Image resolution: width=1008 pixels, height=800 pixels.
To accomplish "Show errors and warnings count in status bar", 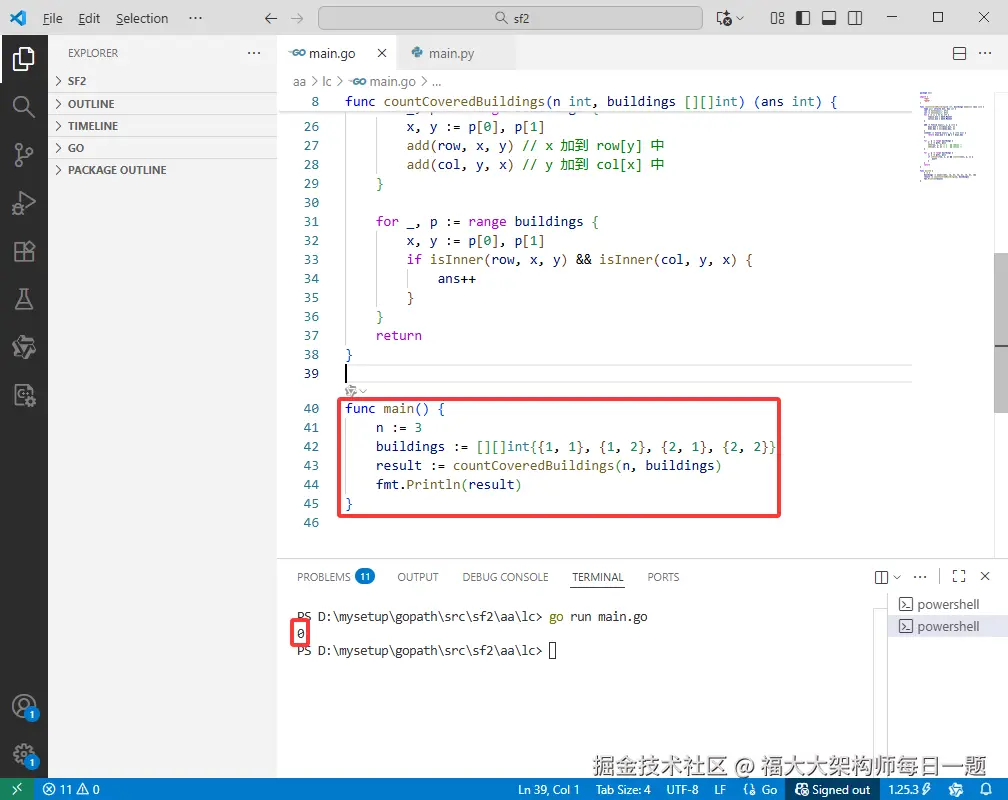I will (71, 789).
